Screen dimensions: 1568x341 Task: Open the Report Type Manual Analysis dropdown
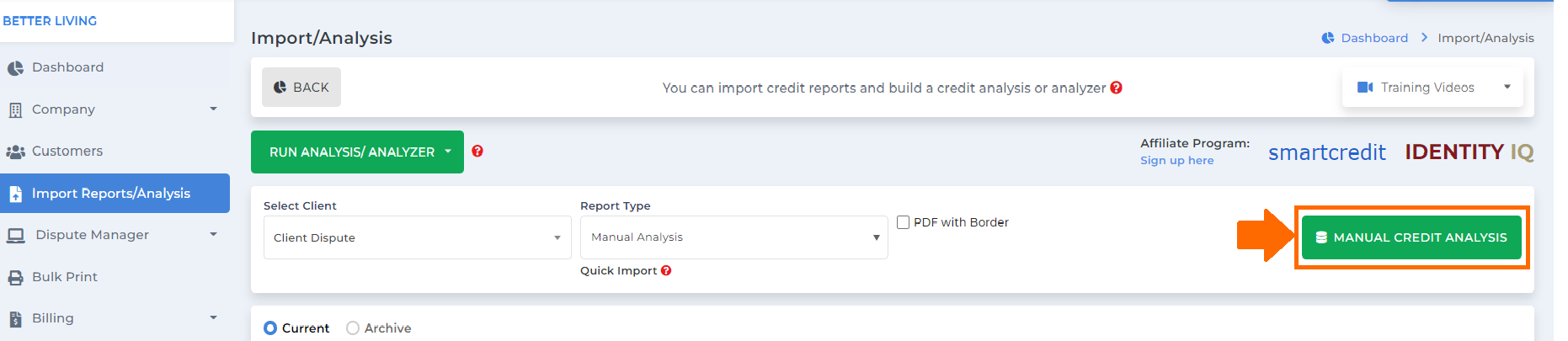[x=733, y=237]
